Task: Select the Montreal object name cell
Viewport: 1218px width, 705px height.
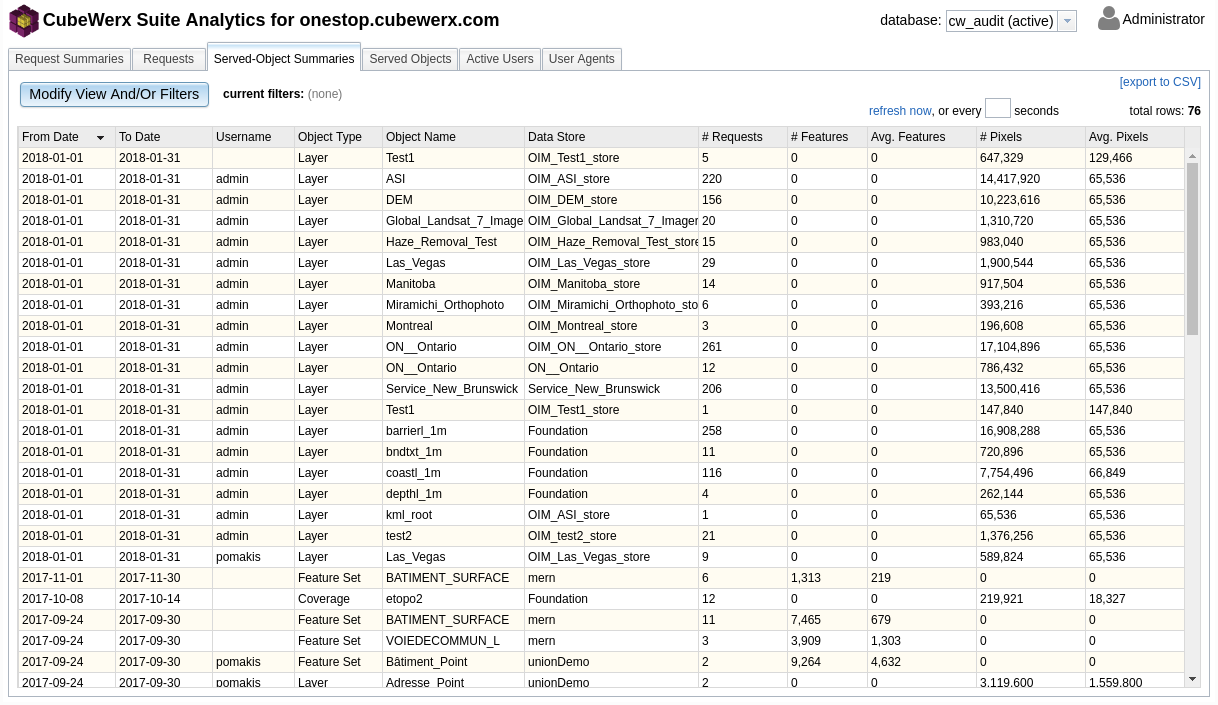Action: [453, 326]
